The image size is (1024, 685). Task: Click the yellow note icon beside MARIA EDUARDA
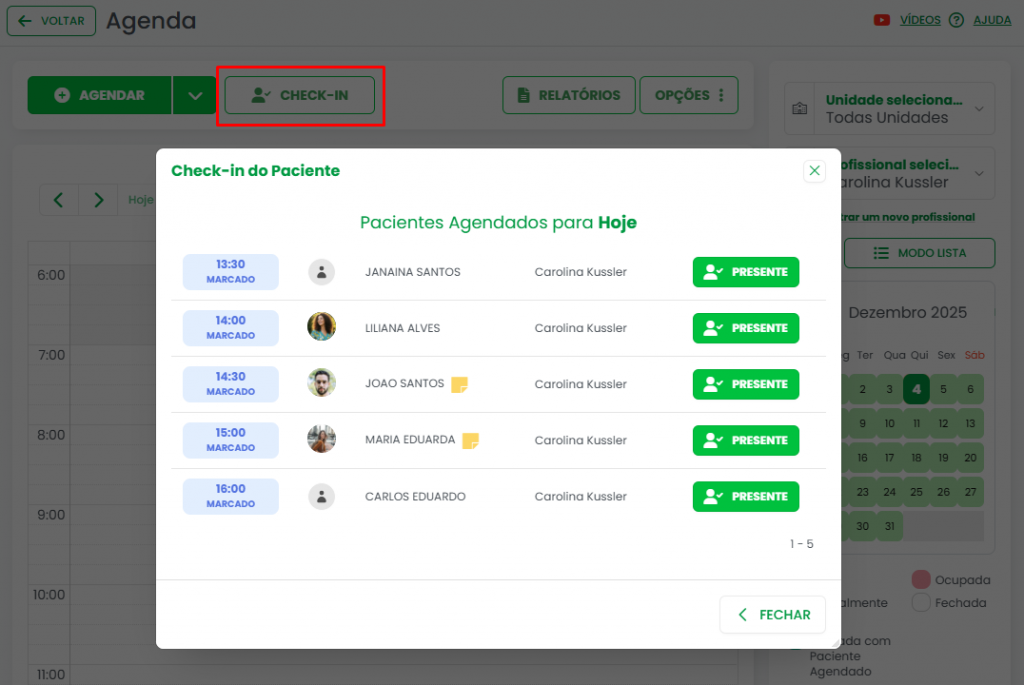[470, 440]
